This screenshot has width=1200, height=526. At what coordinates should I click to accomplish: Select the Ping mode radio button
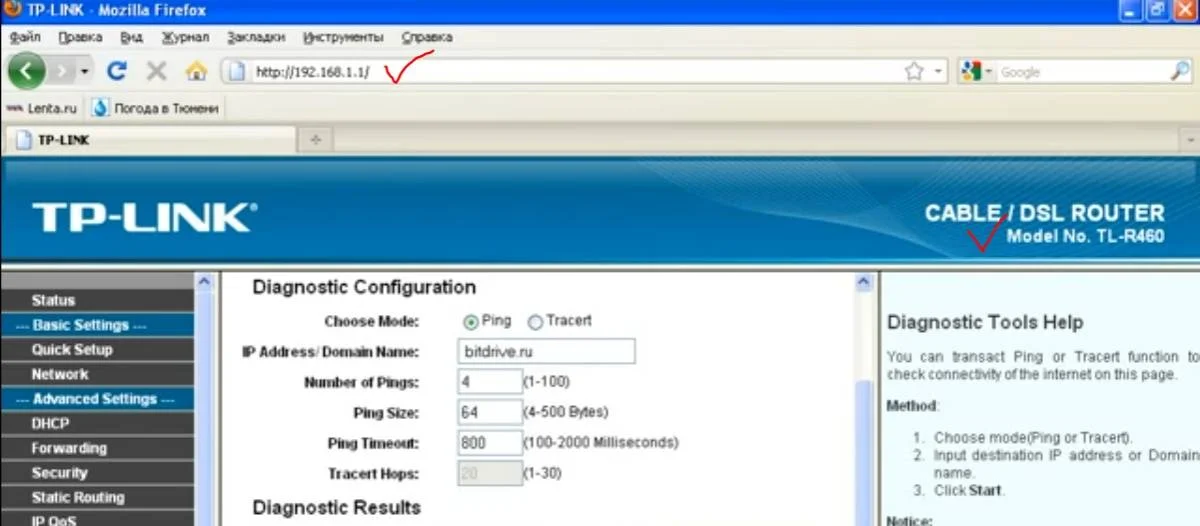tap(469, 322)
